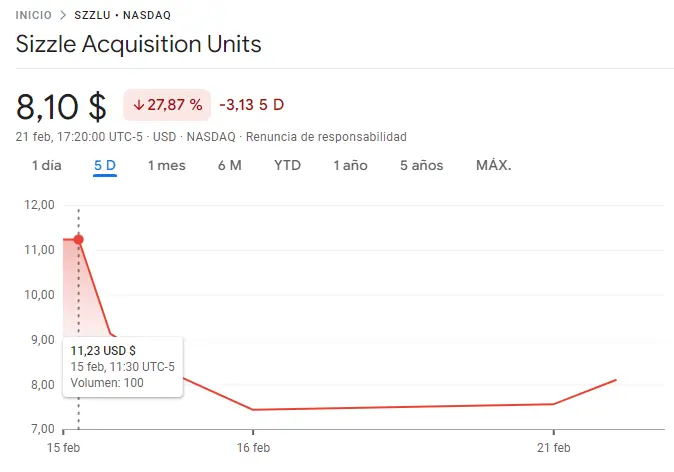Click the INICIO breadcrumb link

pyautogui.click(x=33, y=15)
